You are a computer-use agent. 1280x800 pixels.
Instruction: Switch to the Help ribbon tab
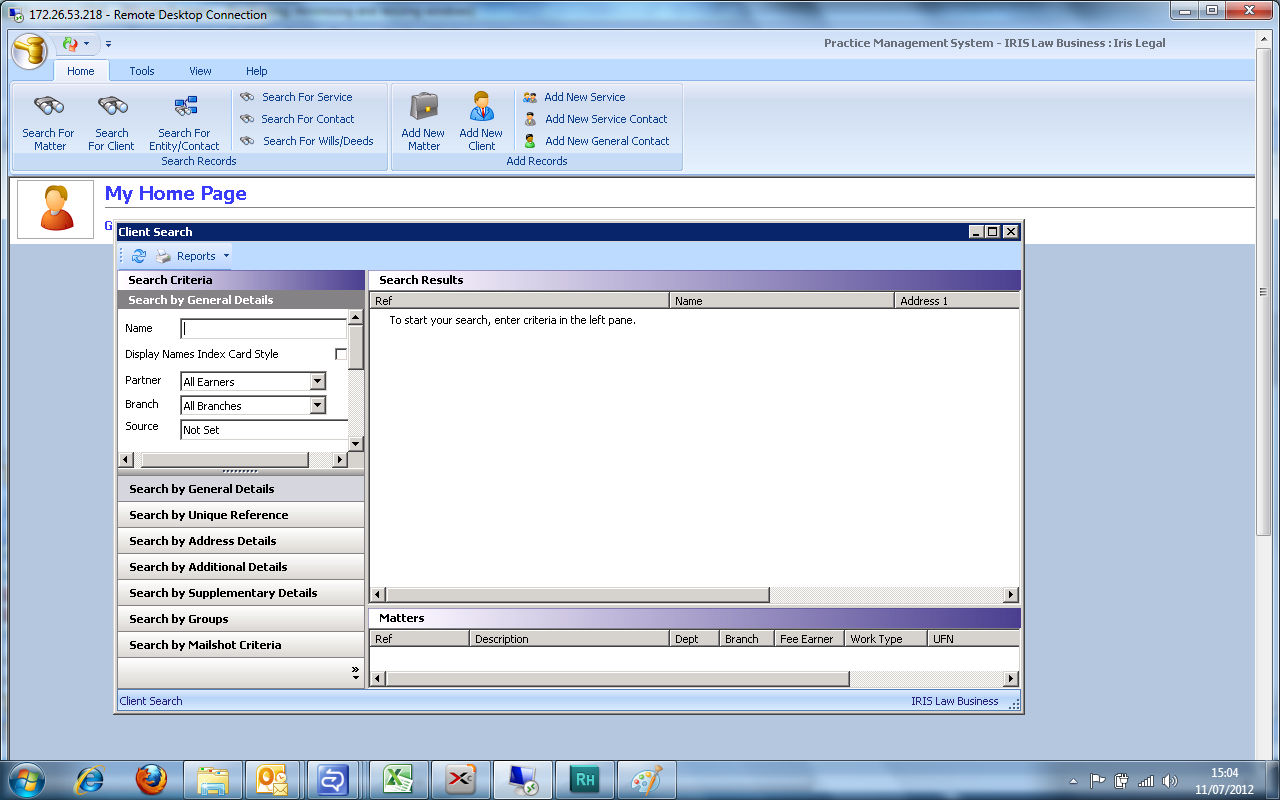(257, 71)
